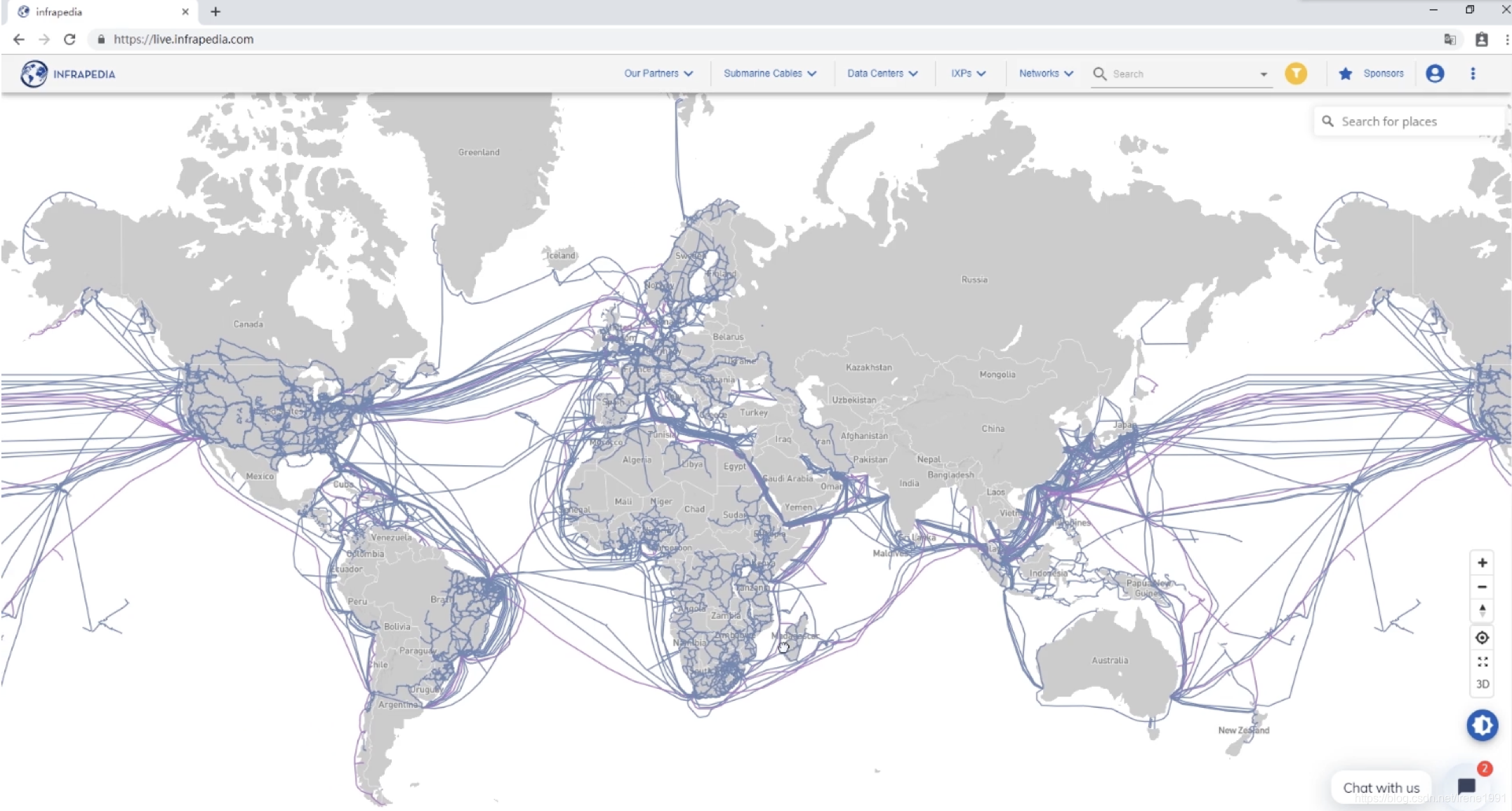Screen dimensions: 1512x811
Task: Open the vertical three-dot app menu
Action: click(1473, 74)
